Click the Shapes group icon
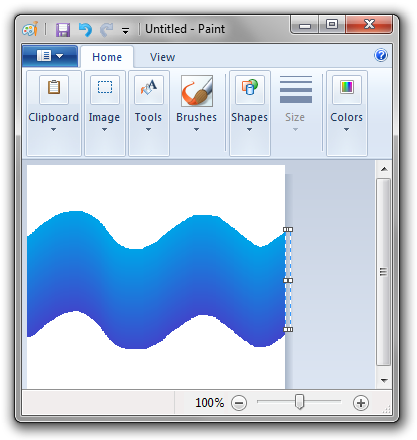 pyautogui.click(x=250, y=89)
